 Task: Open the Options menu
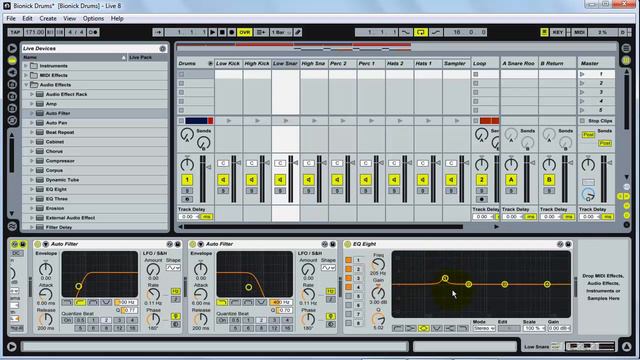click(93, 18)
